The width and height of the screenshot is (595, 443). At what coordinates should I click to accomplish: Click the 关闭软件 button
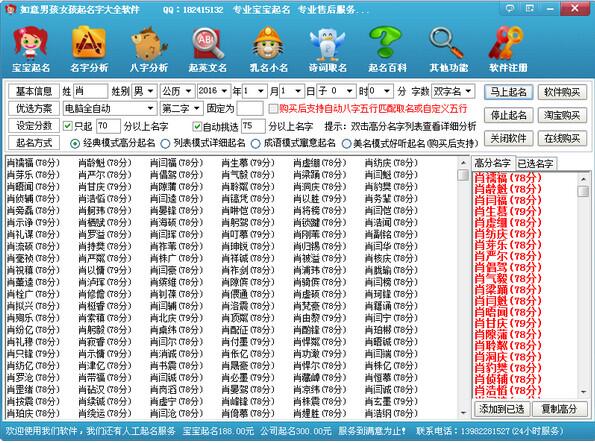point(508,138)
